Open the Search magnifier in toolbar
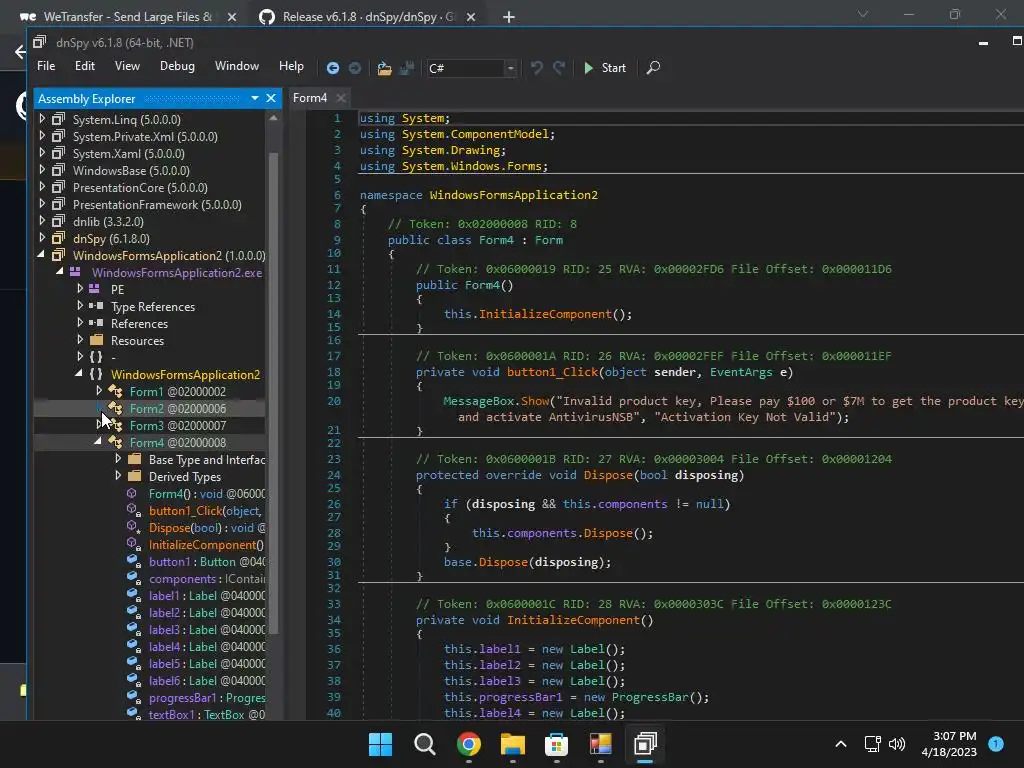The height and width of the screenshot is (768, 1024). click(x=653, y=68)
